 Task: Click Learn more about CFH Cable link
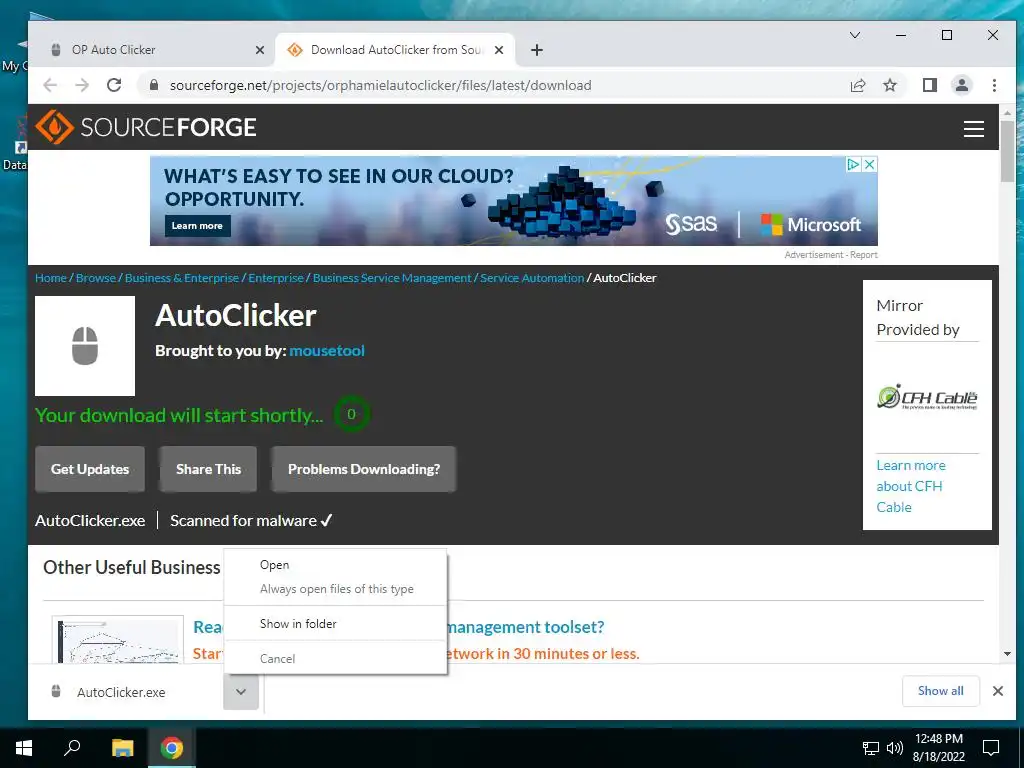point(910,486)
